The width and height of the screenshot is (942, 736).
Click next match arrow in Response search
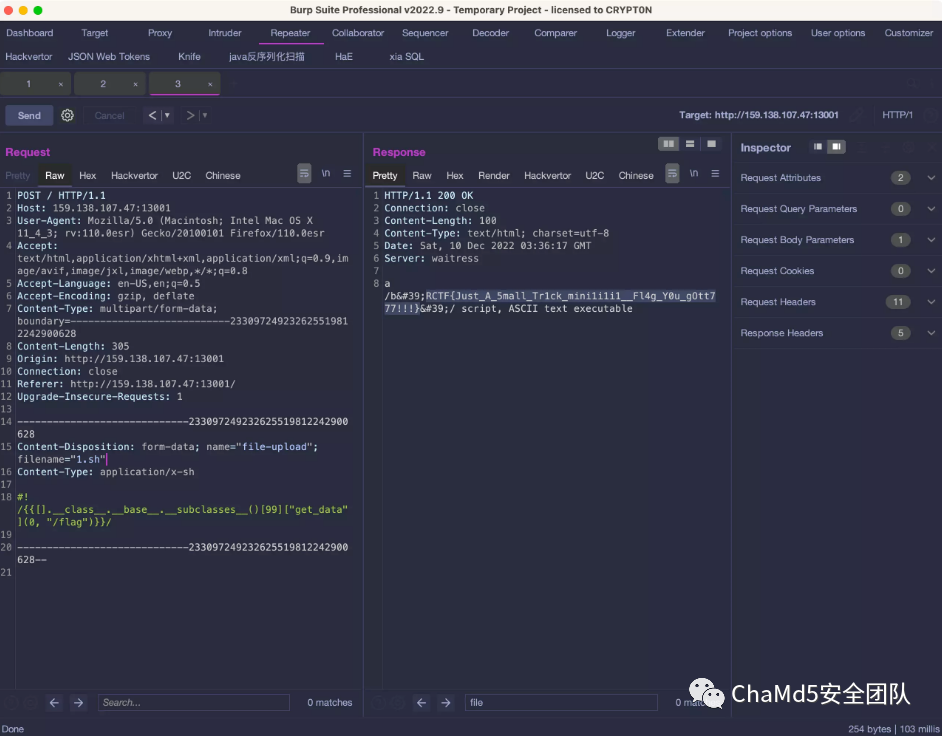pyautogui.click(x=446, y=702)
